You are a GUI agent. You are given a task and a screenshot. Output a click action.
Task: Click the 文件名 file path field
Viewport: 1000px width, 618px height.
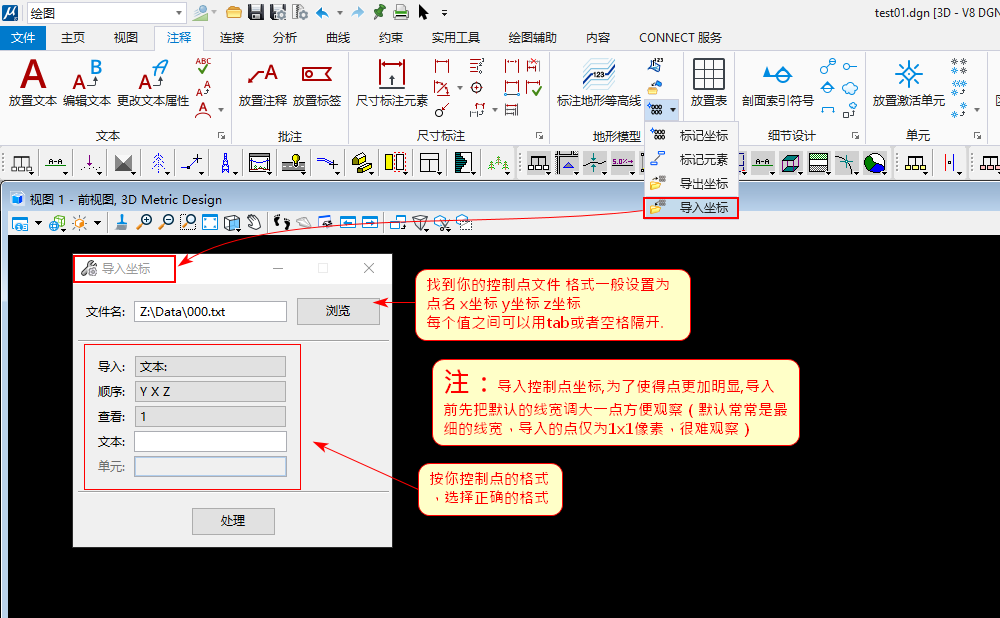point(210,312)
